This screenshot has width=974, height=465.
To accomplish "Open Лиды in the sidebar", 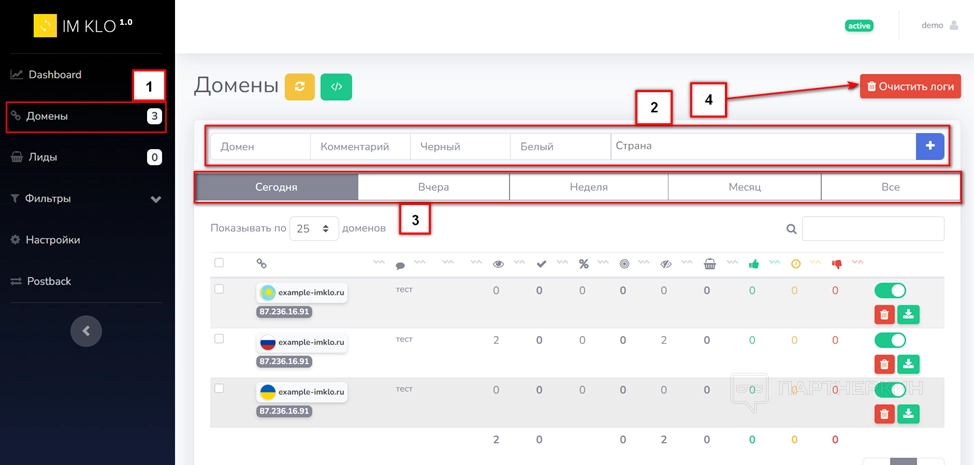I will (x=42, y=157).
